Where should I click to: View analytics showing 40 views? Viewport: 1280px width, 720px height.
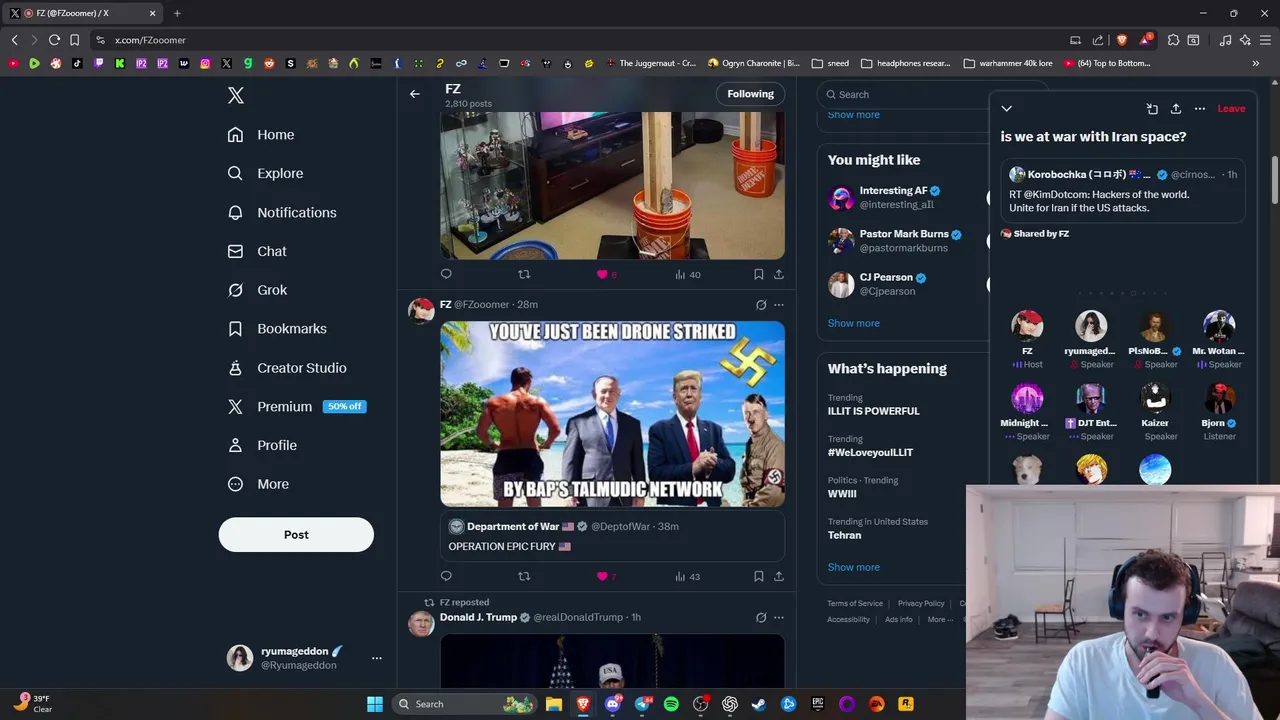pyautogui.click(x=688, y=274)
